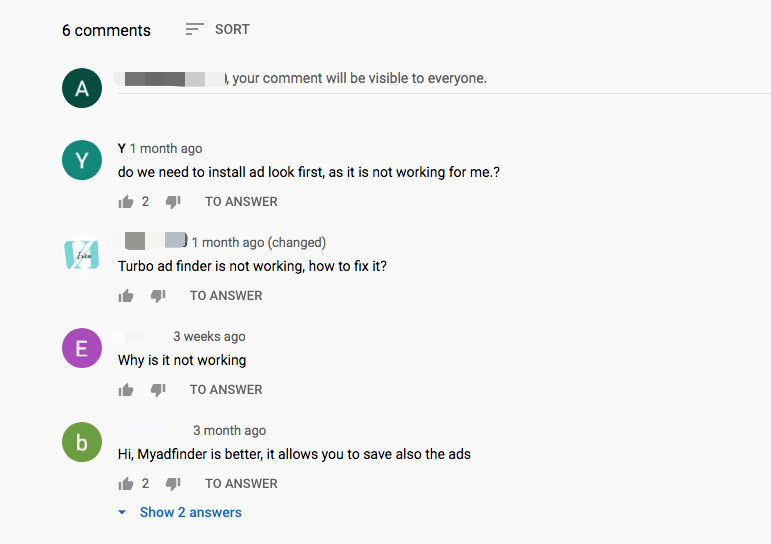Like the comment by Y about ad look
This screenshot has width=771, height=544.
coord(126,202)
